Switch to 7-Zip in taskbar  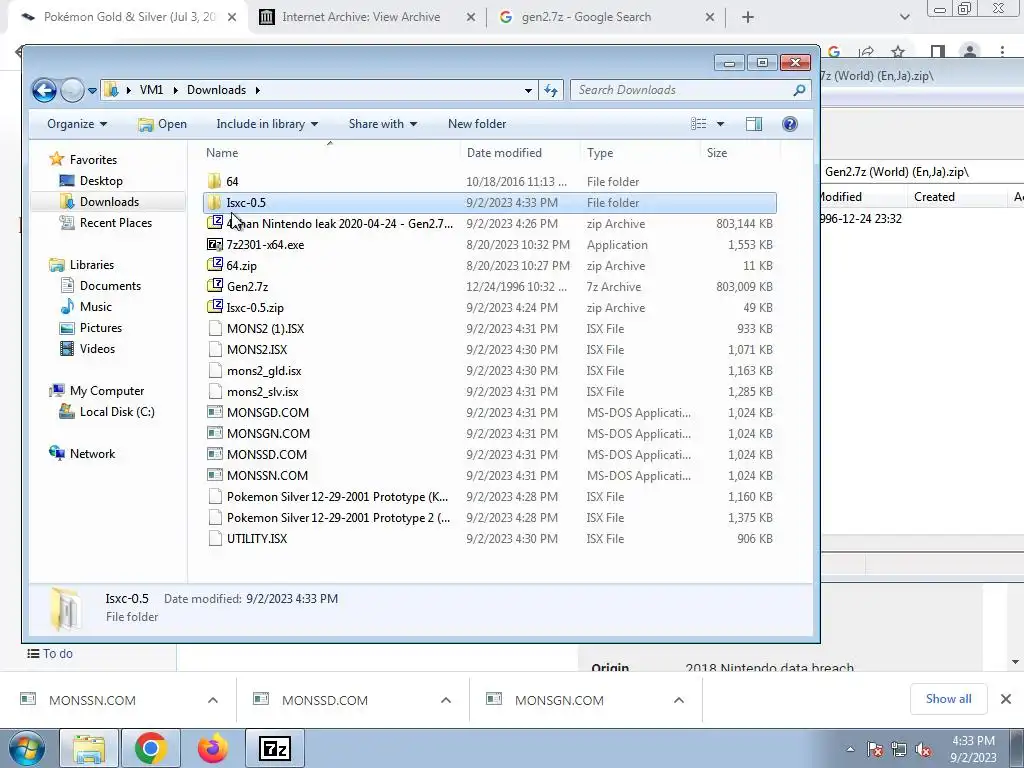[x=274, y=748]
